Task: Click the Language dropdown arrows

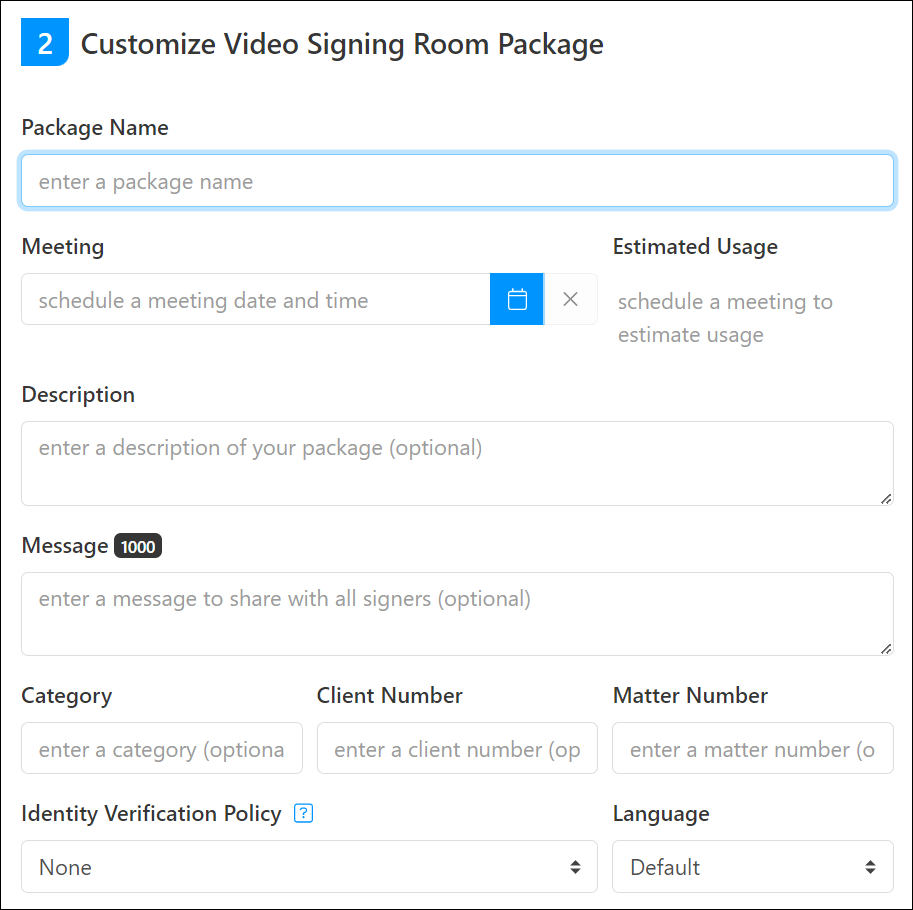Action: coord(870,867)
